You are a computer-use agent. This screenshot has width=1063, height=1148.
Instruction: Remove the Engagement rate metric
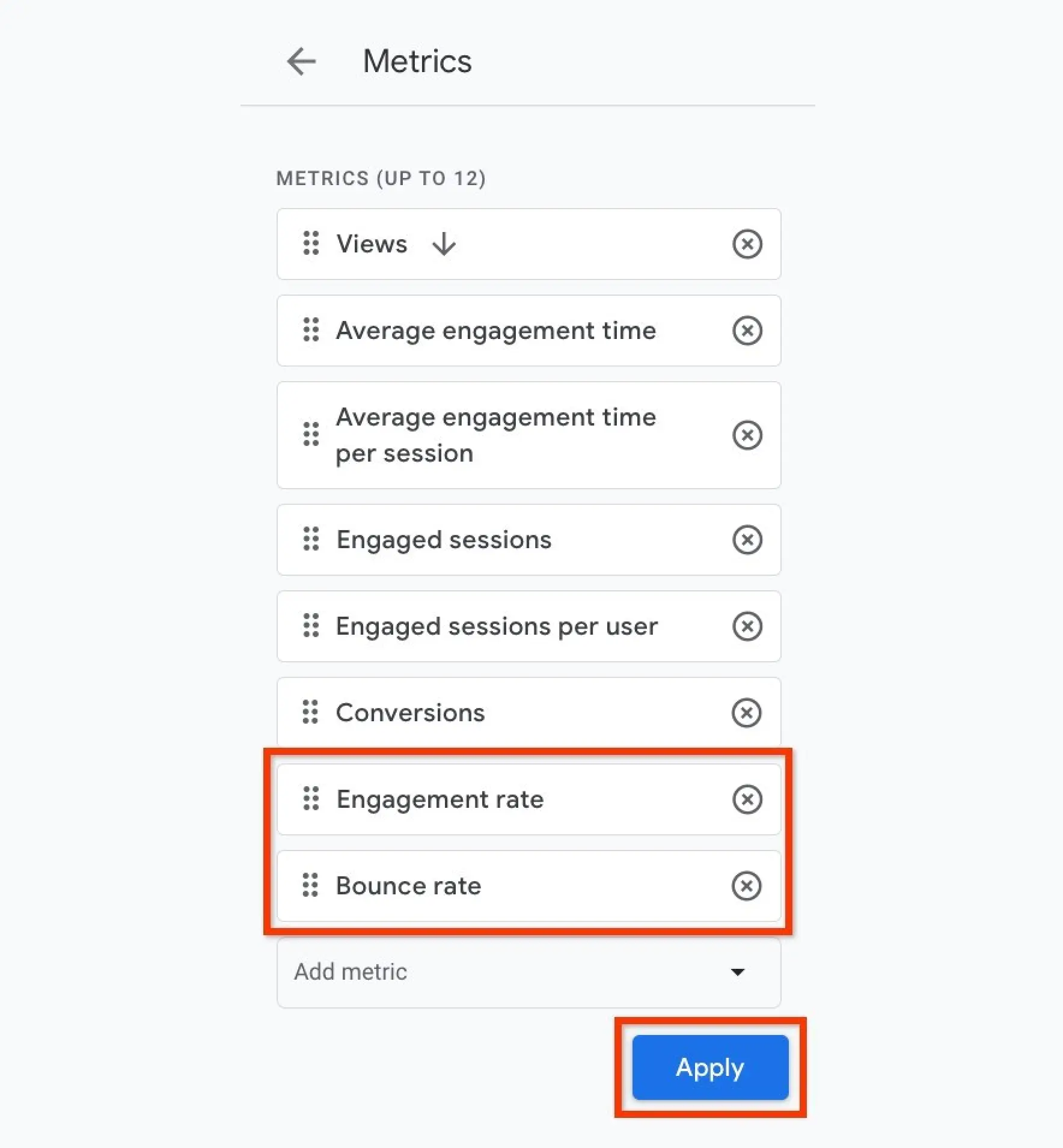click(x=747, y=799)
